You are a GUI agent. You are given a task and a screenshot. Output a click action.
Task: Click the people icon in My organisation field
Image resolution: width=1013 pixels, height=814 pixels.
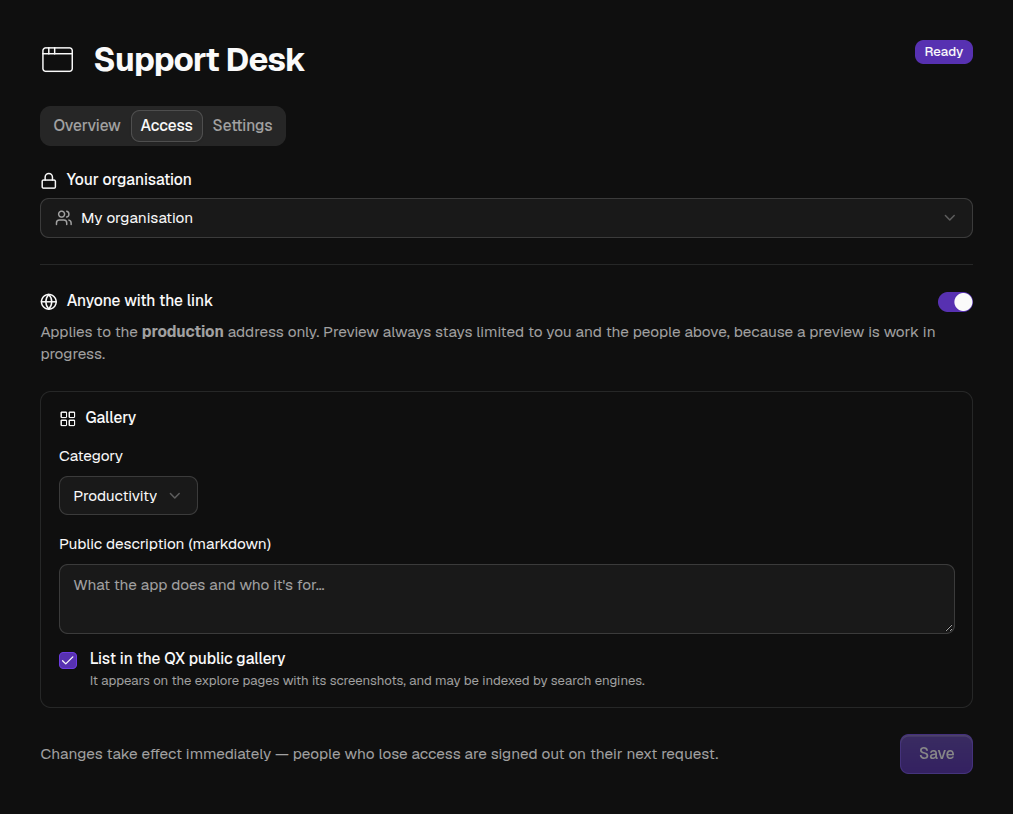click(63, 218)
